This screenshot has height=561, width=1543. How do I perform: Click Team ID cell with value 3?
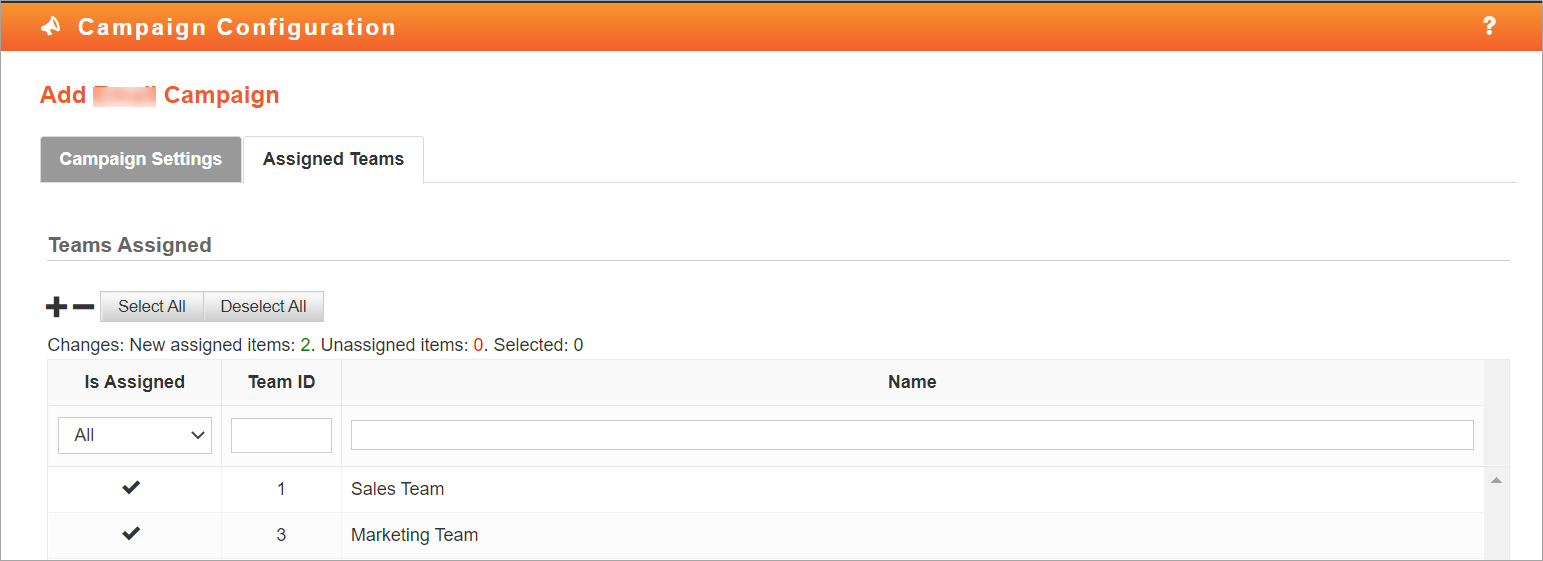(281, 535)
